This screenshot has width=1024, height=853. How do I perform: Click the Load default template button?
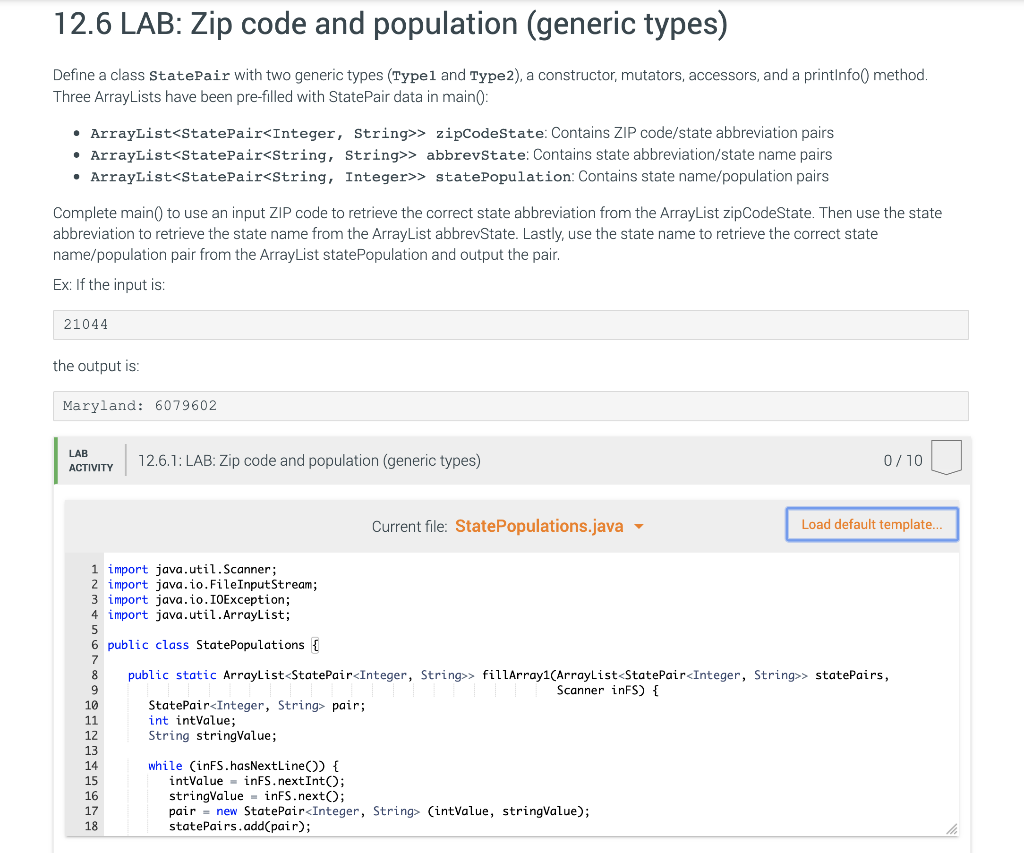871,523
